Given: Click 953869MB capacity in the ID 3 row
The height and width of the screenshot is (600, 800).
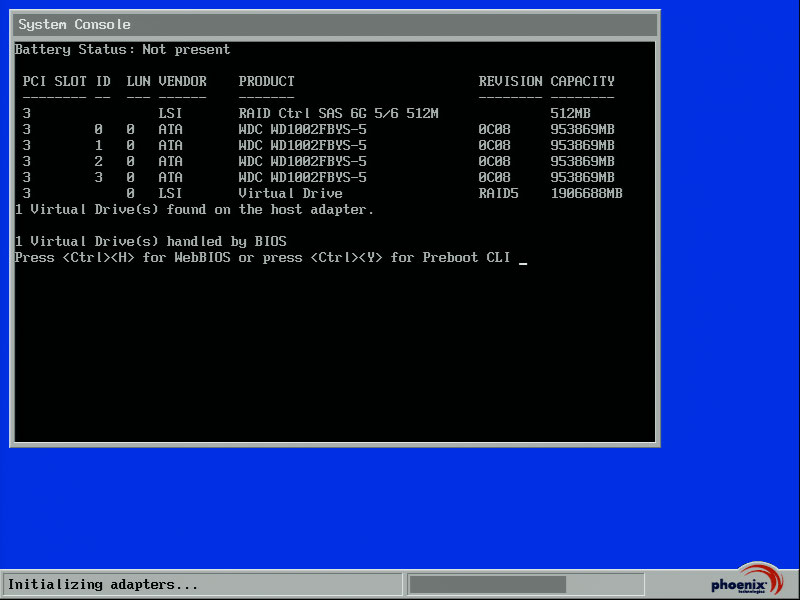Looking at the screenshot, I should coord(582,178).
